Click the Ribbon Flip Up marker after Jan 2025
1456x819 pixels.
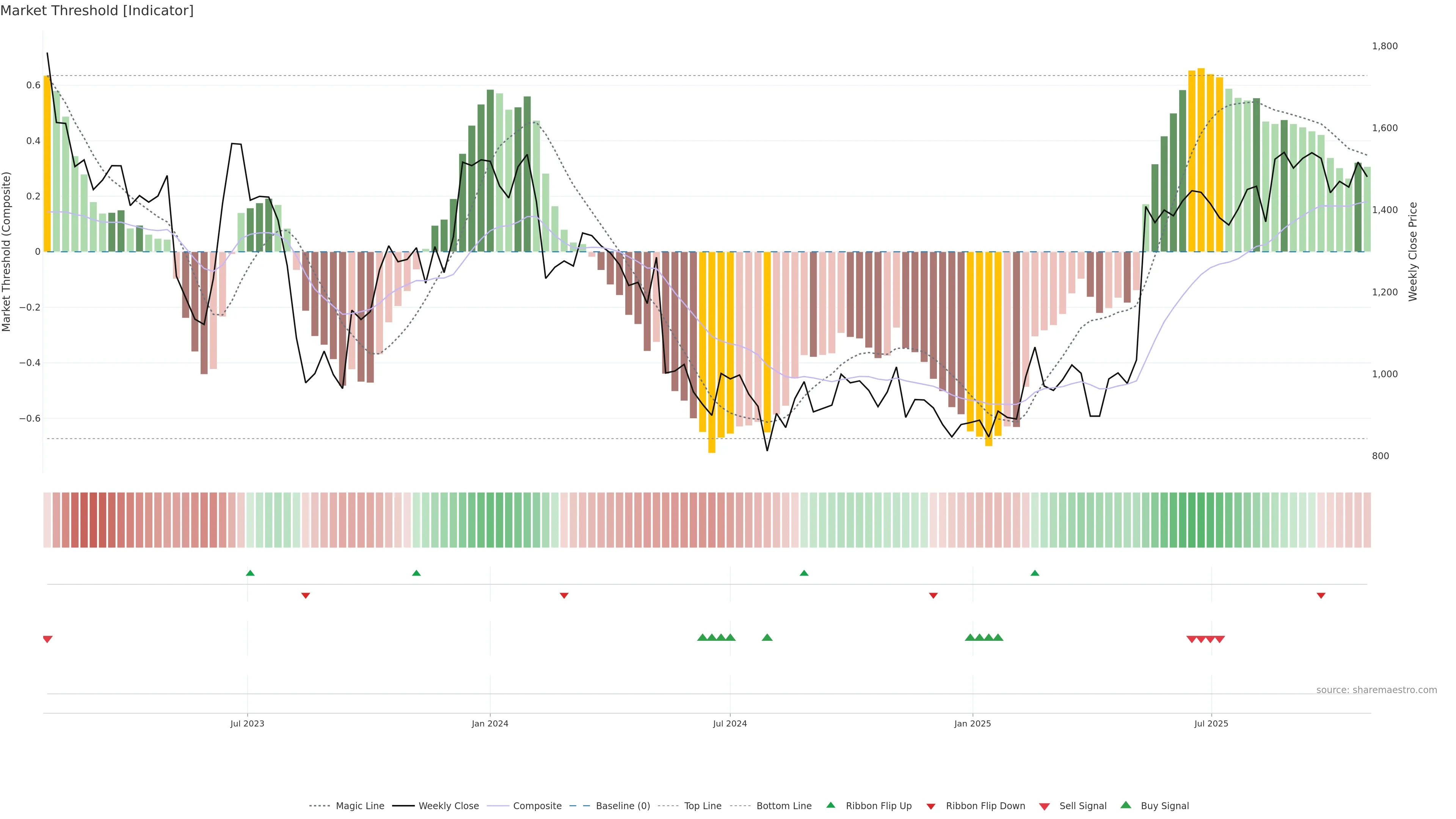tap(1035, 573)
